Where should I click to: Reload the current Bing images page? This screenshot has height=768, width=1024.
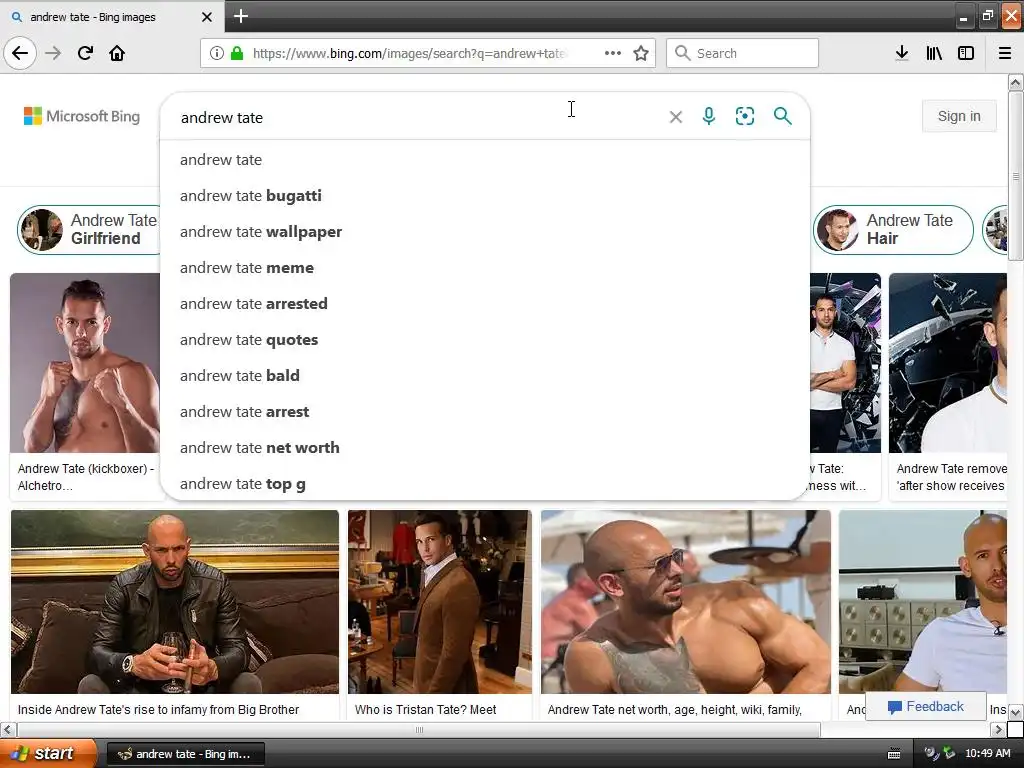click(85, 53)
